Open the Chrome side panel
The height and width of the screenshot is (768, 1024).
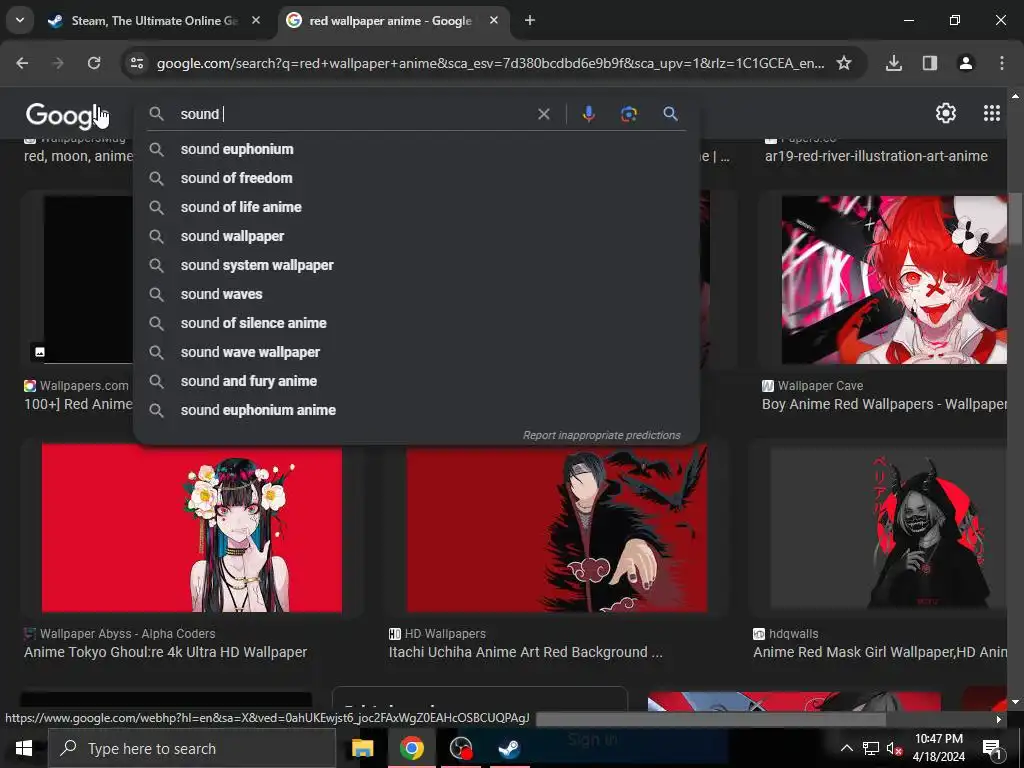930,63
